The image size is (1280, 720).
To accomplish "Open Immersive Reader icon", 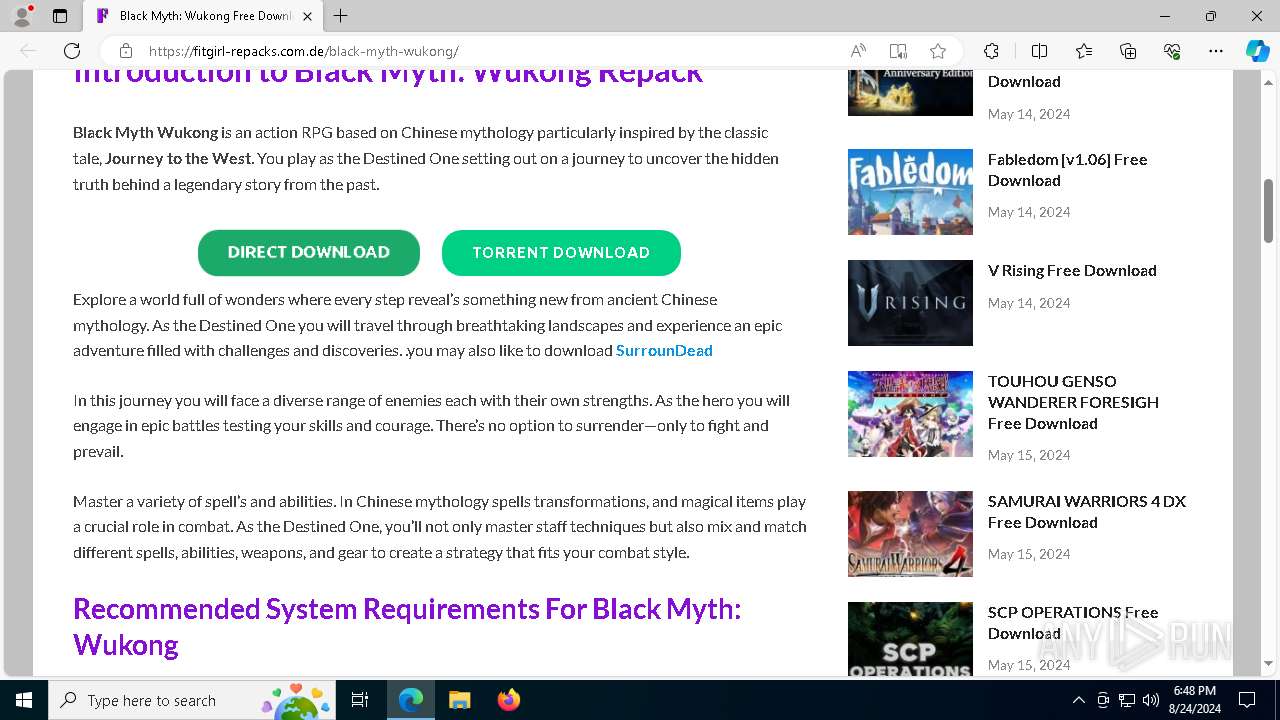I will coord(898,51).
